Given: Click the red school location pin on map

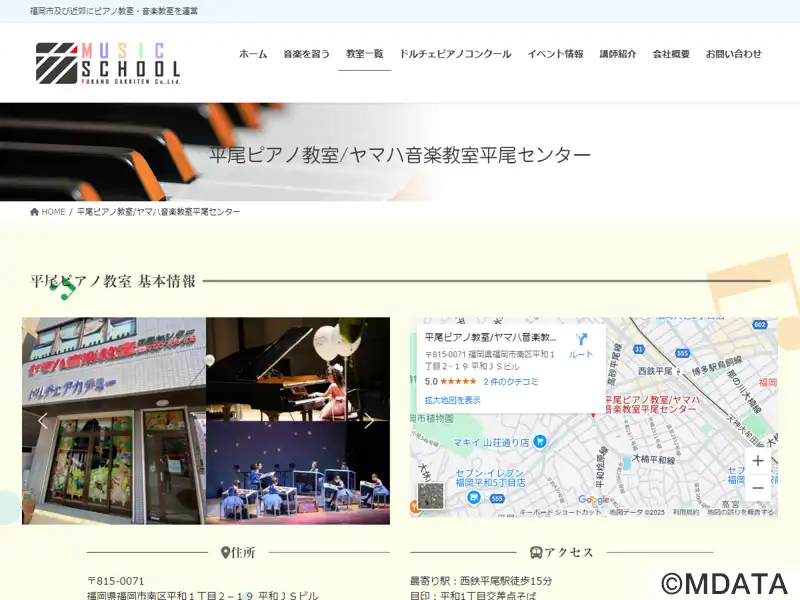Looking at the screenshot, I should 593,415.
